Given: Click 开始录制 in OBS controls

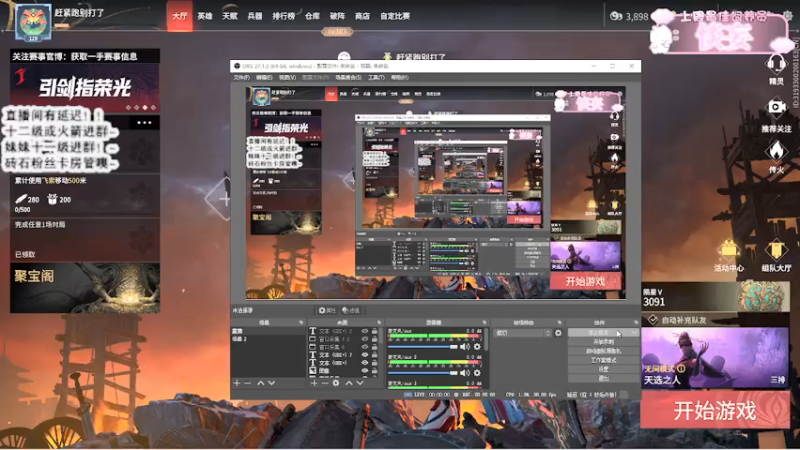Looking at the screenshot, I should [x=604, y=342].
